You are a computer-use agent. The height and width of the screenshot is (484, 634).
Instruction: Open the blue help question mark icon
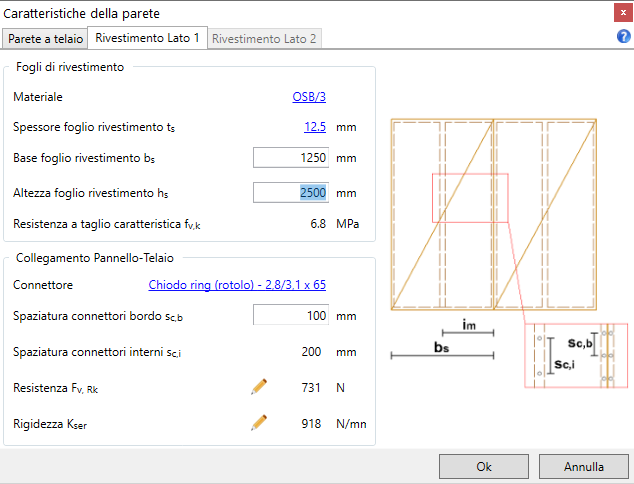tap(623, 36)
